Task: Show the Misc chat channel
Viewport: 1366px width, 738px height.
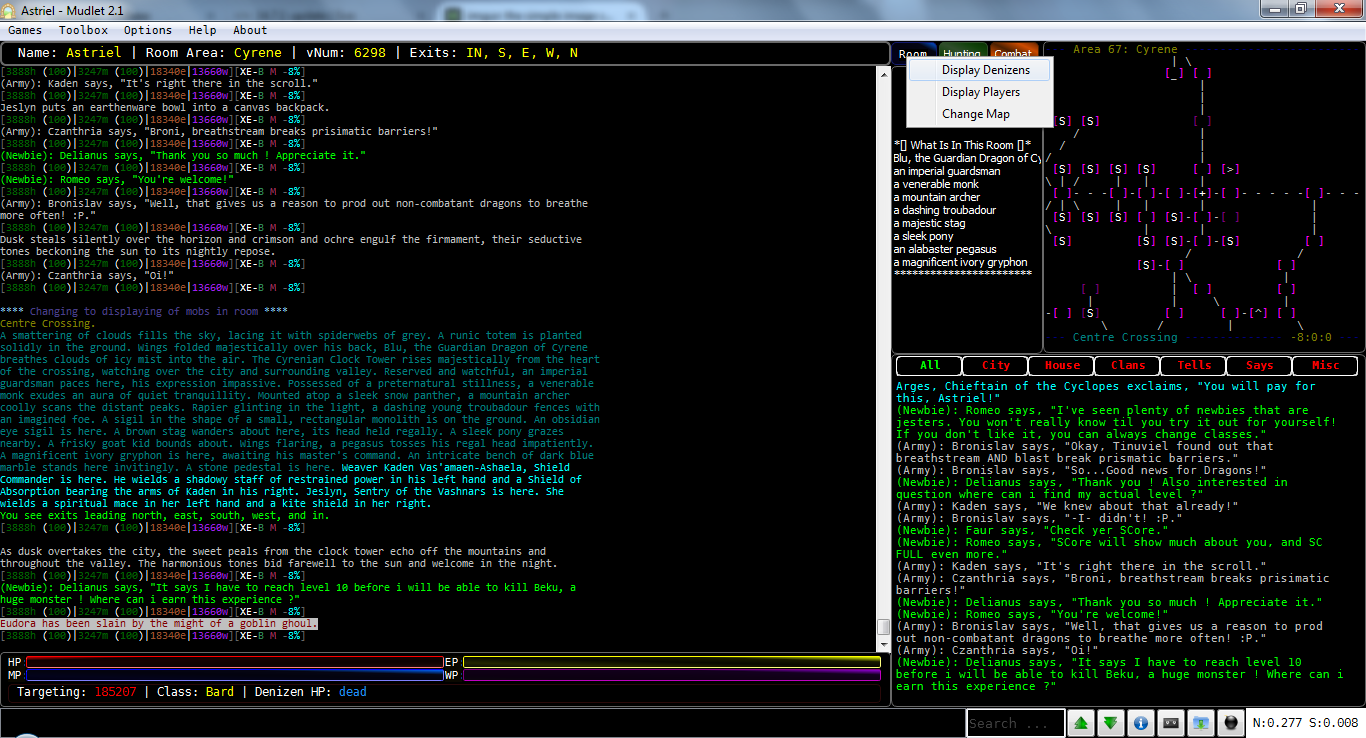Action: [1326, 366]
